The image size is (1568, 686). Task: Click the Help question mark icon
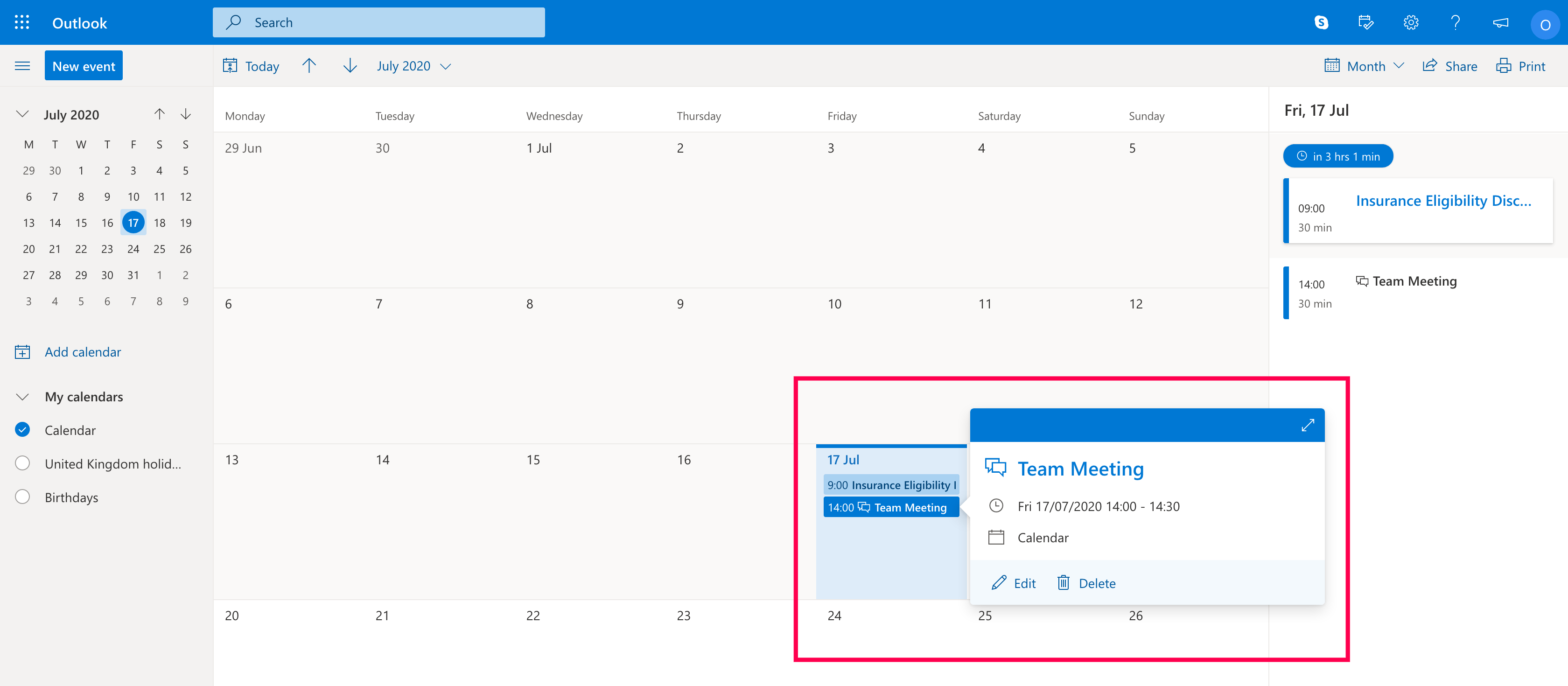coord(1455,22)
